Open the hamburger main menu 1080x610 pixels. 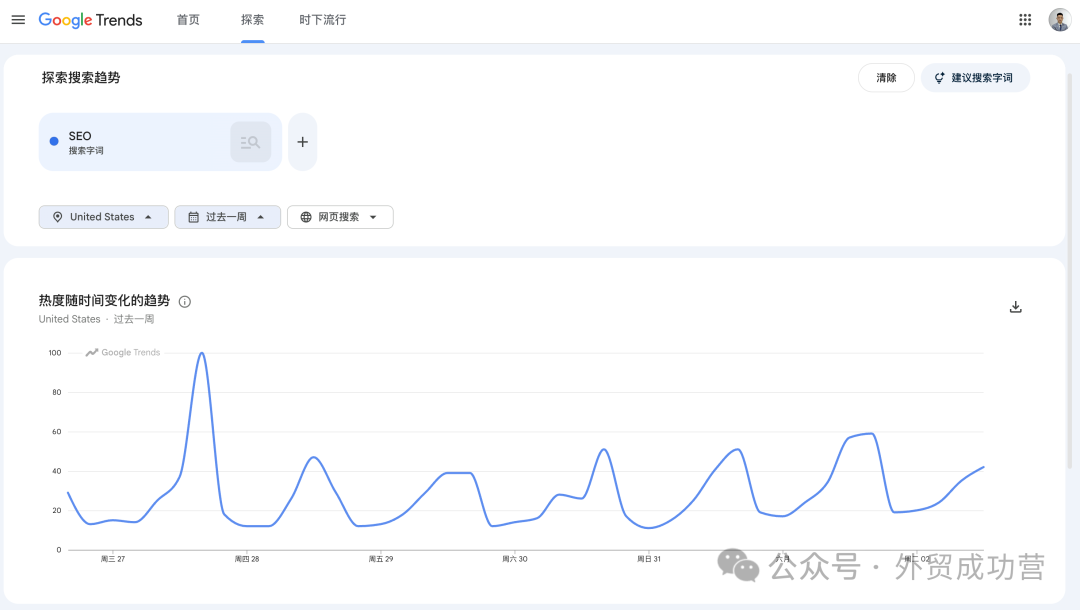pyautogui.click(x=19, y=20)
